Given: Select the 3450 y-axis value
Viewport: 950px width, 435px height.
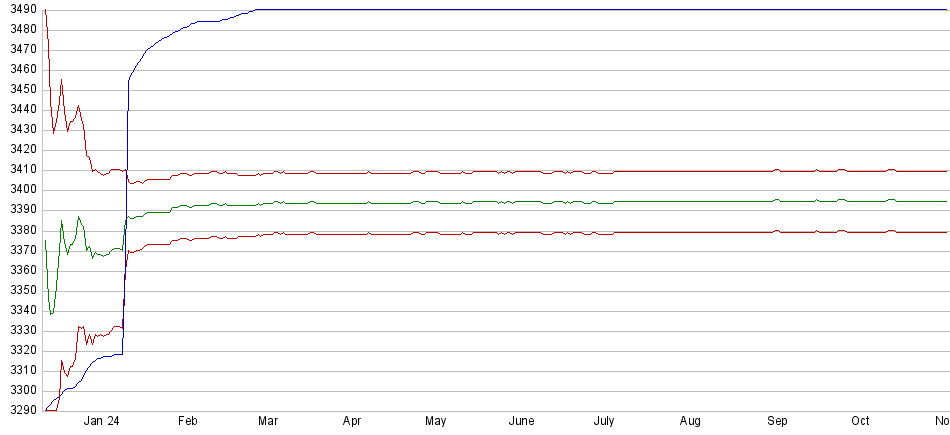Looking at the screenshot, I should tap(19, 90).
